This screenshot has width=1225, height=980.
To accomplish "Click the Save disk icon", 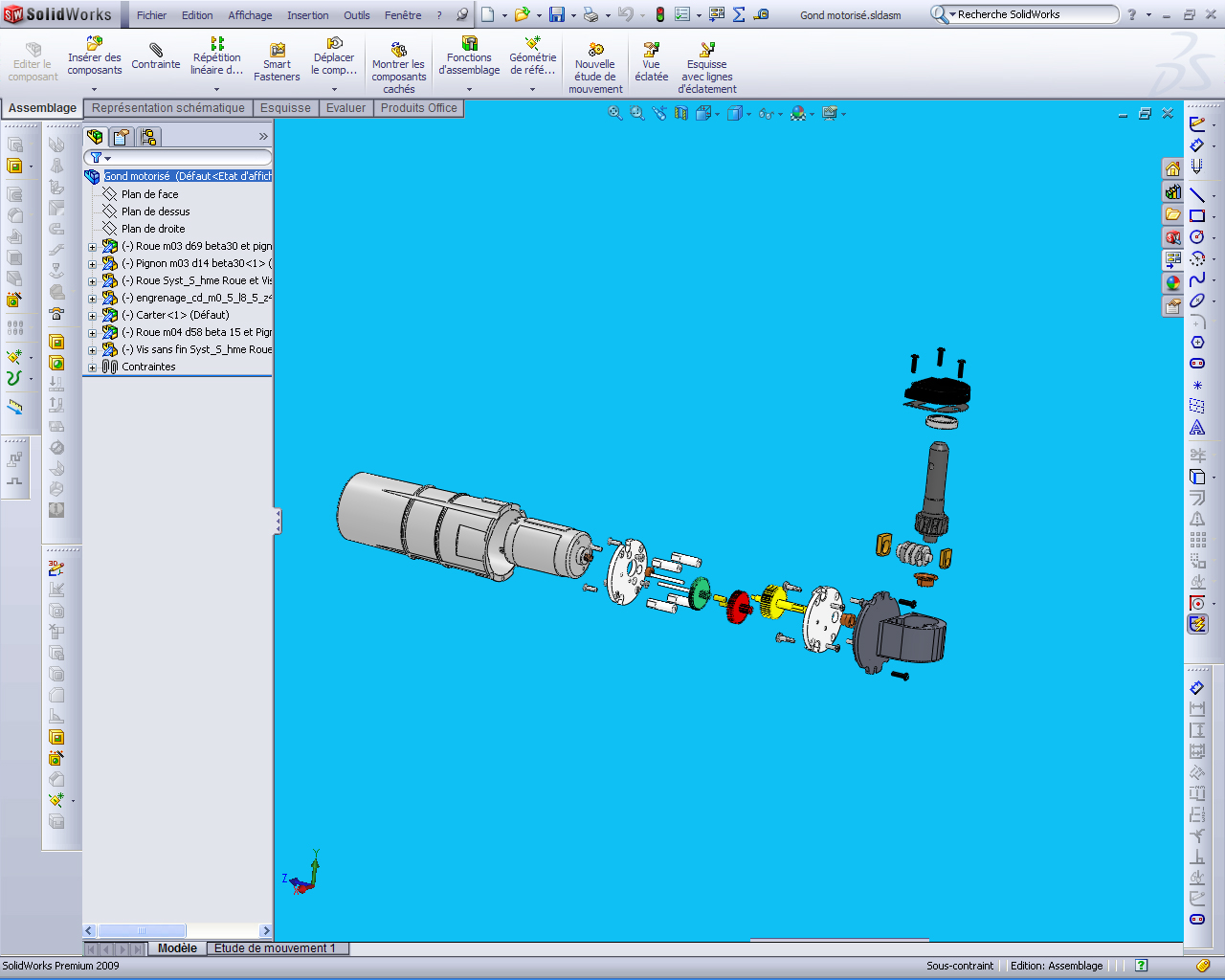I will [556, 14].
